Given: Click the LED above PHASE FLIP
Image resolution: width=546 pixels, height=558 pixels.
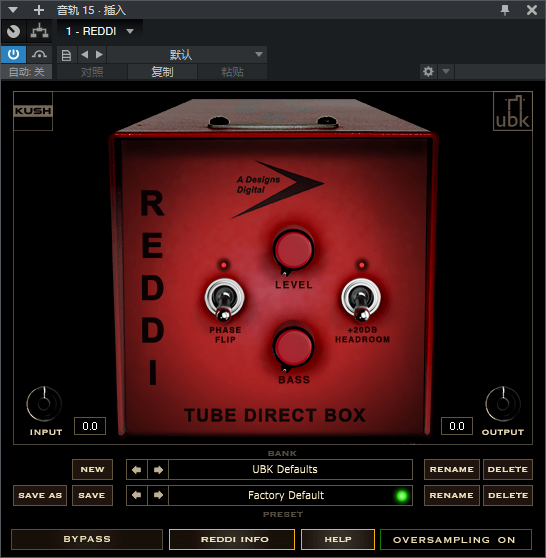Looking at the screenshot, I should [x=224, y=265].
